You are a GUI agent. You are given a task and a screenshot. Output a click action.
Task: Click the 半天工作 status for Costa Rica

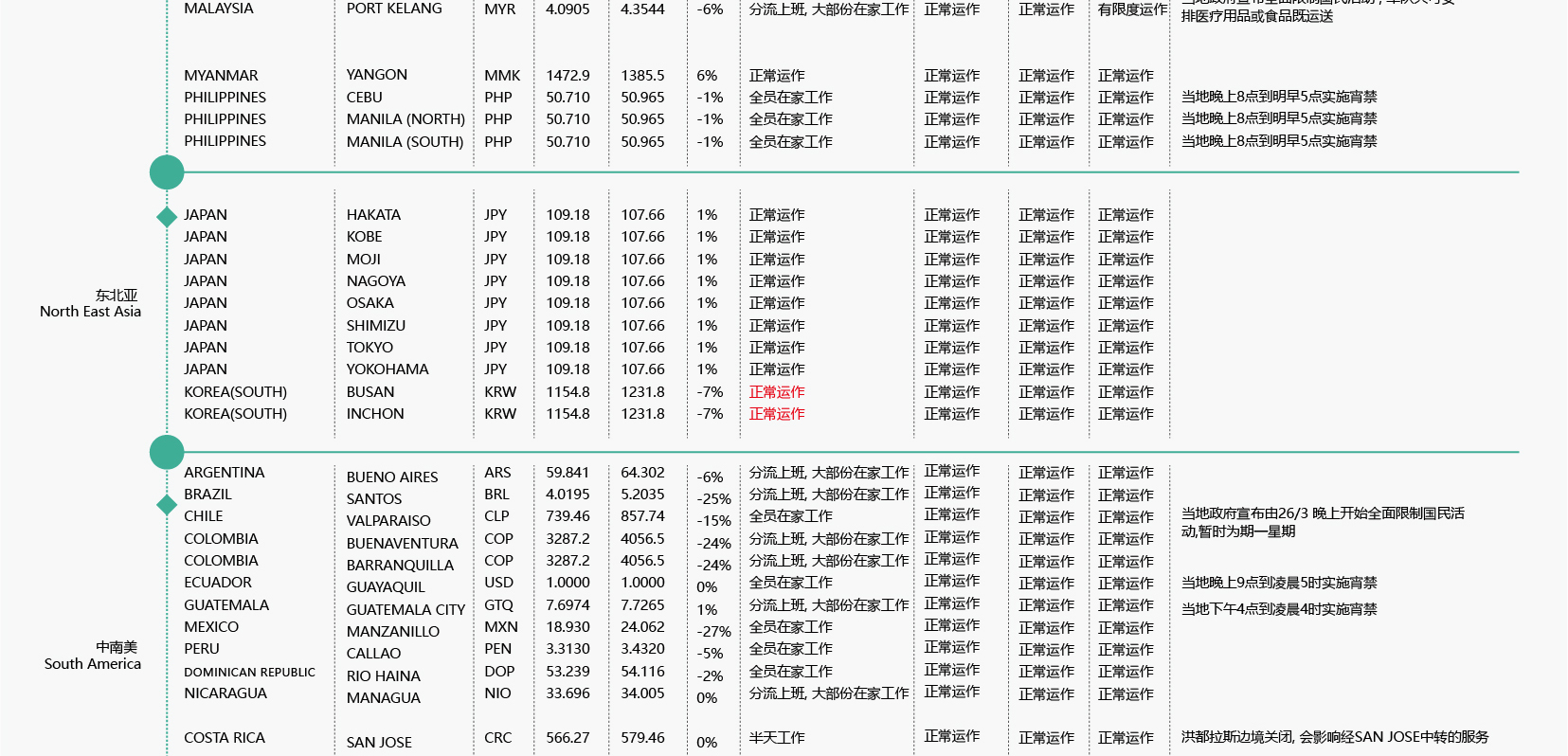(777, 738)
